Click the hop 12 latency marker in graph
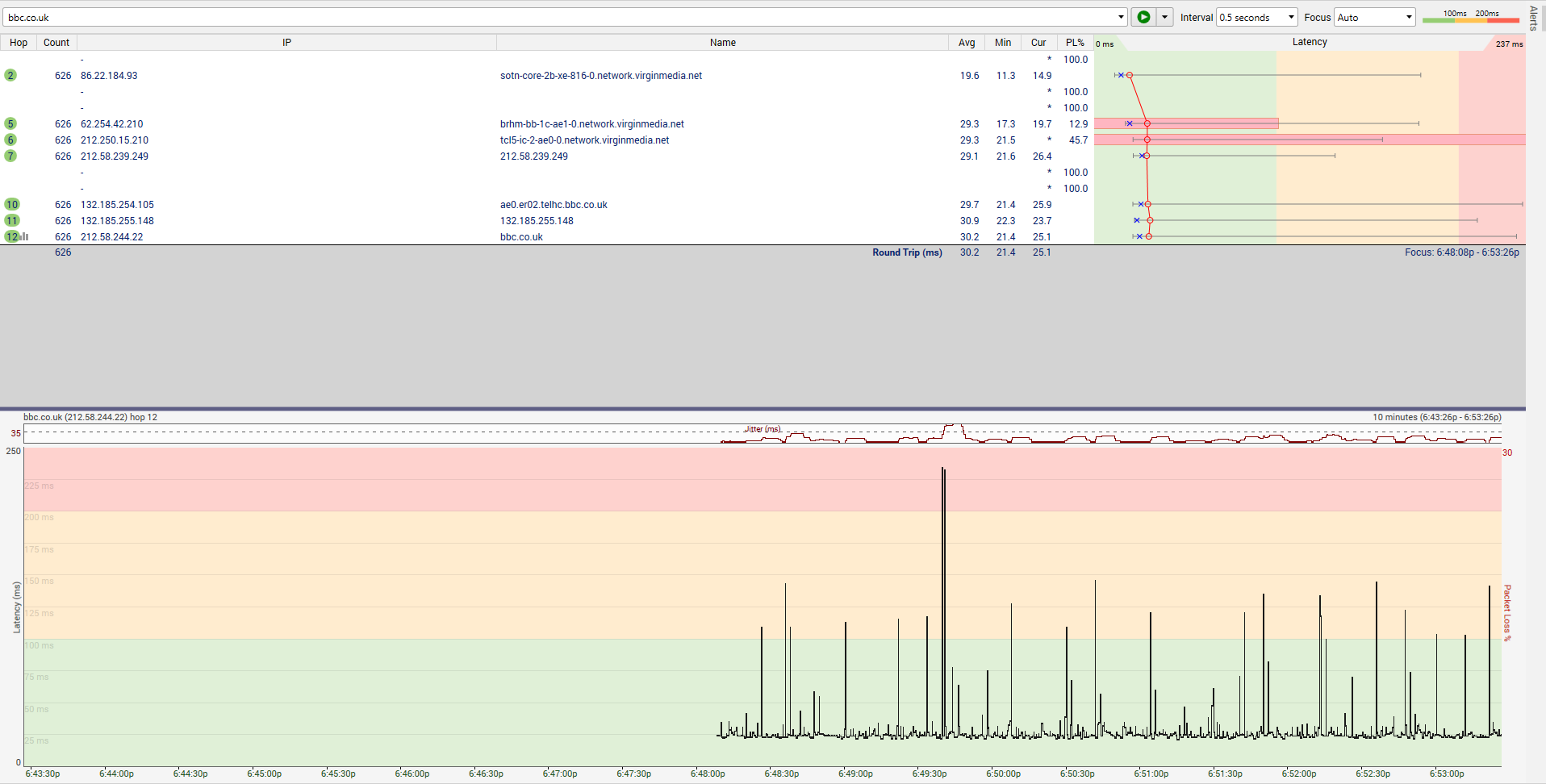This screenshot has width=1546, height=784. pos(1148,236)
